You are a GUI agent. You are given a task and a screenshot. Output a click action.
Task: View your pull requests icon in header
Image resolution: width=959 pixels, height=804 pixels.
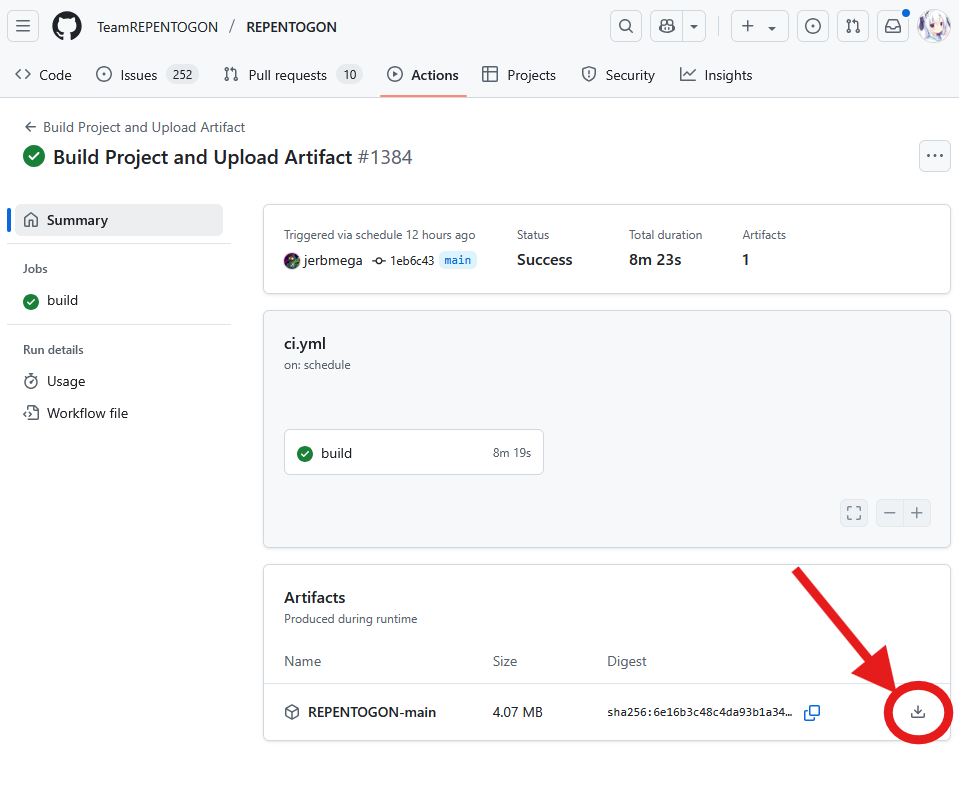853,26
